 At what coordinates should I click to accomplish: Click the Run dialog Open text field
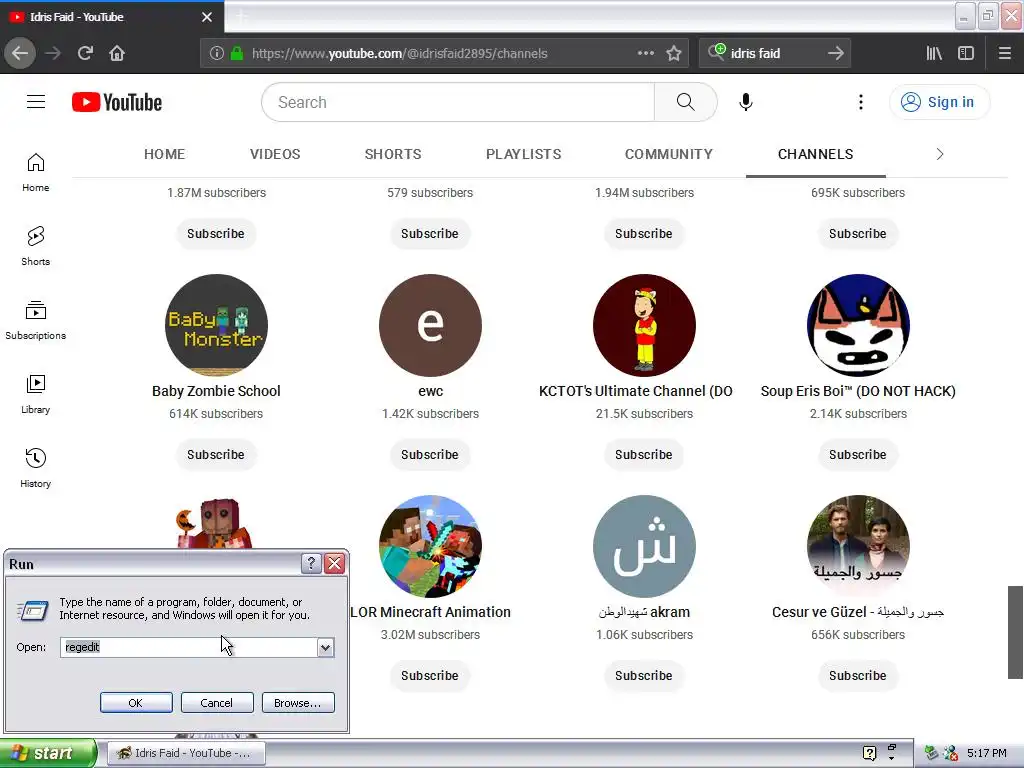click(189, 647)
